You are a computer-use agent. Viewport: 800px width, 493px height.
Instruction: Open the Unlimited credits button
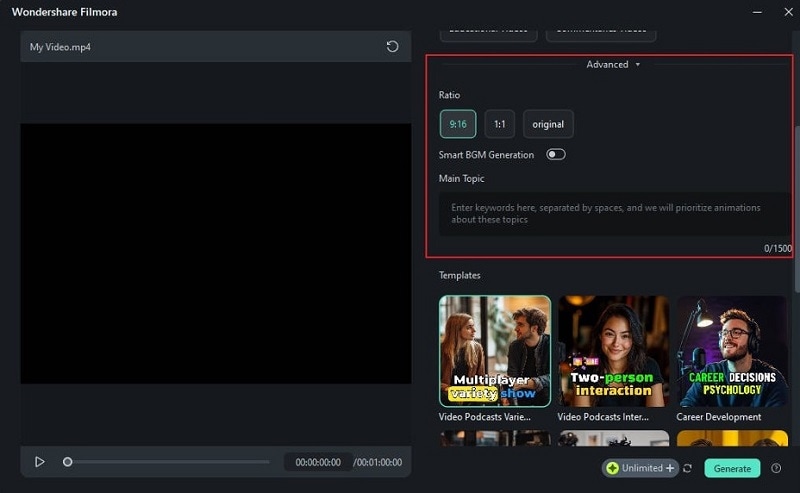640,468
